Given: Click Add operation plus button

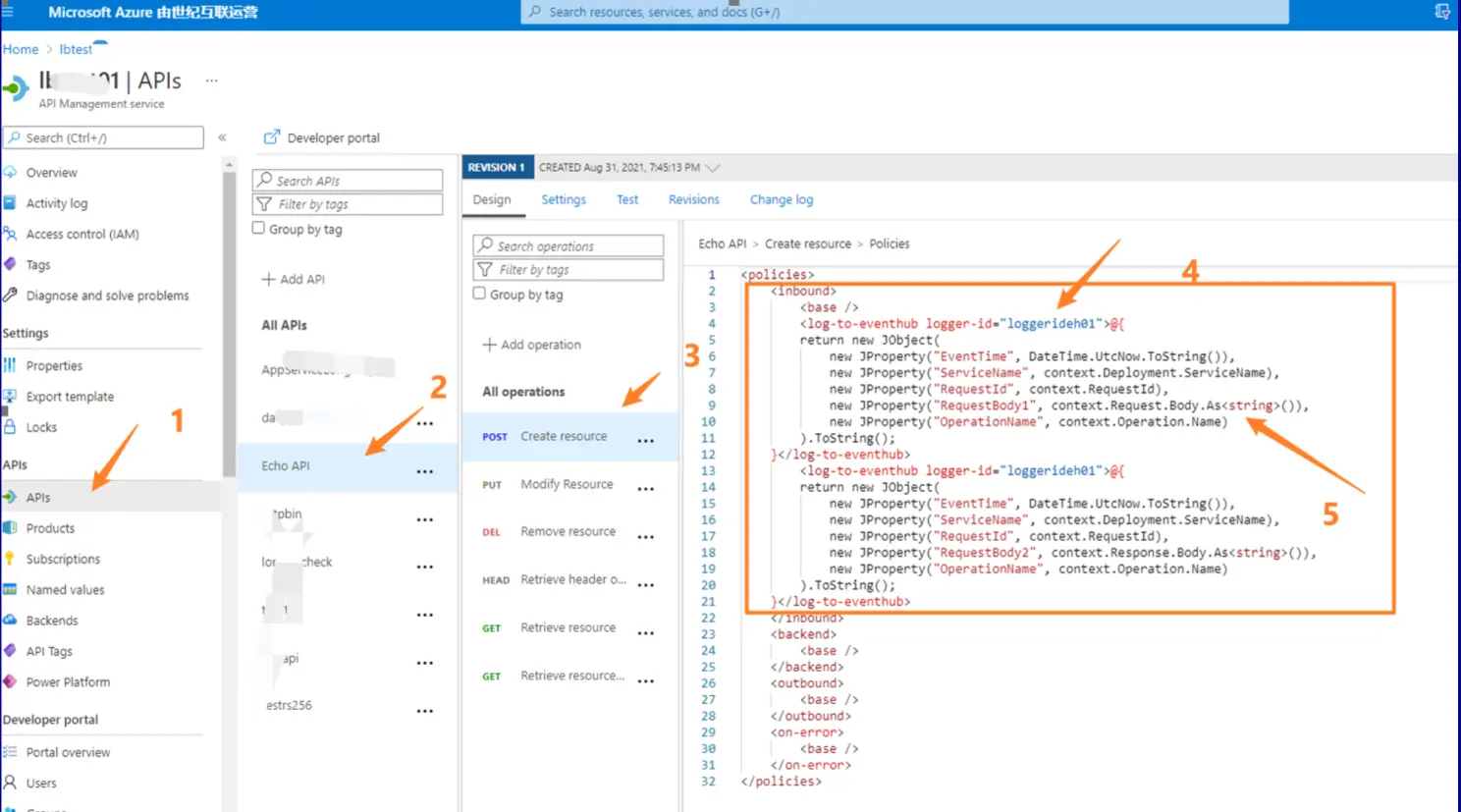Looking at the screenshot, I should click(x=489, y=345).
